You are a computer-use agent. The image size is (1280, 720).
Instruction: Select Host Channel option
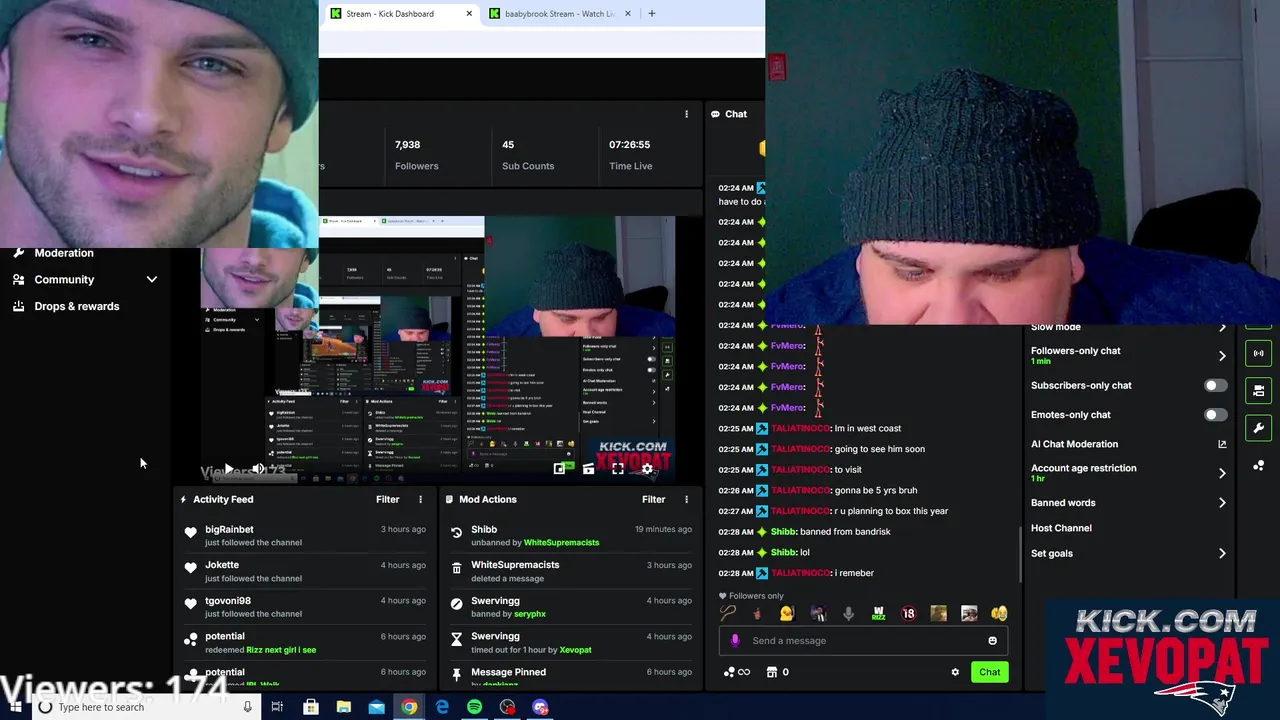(x=1061, y=528)
